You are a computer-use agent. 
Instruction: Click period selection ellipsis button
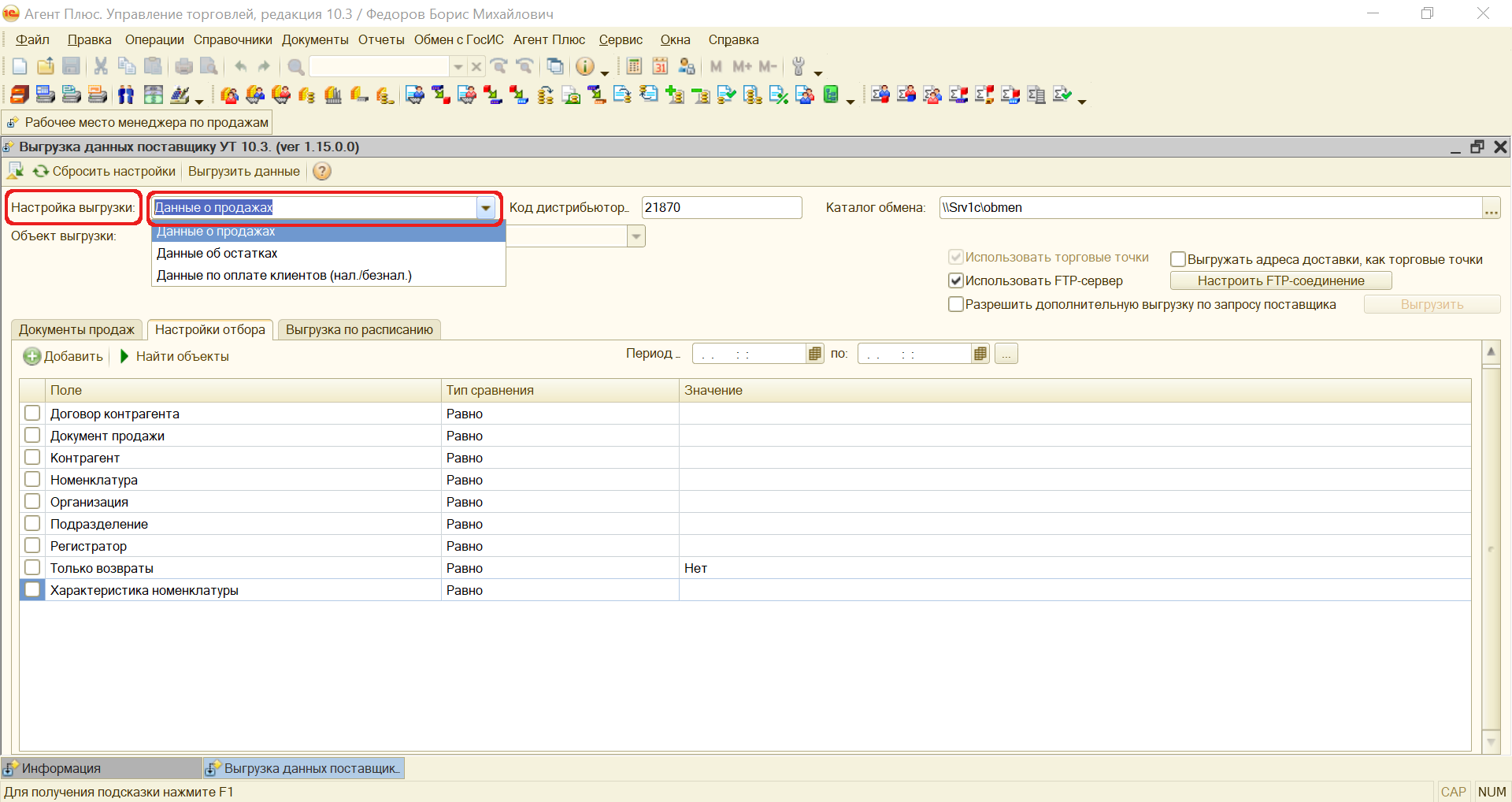click(x=1006, y=354)
